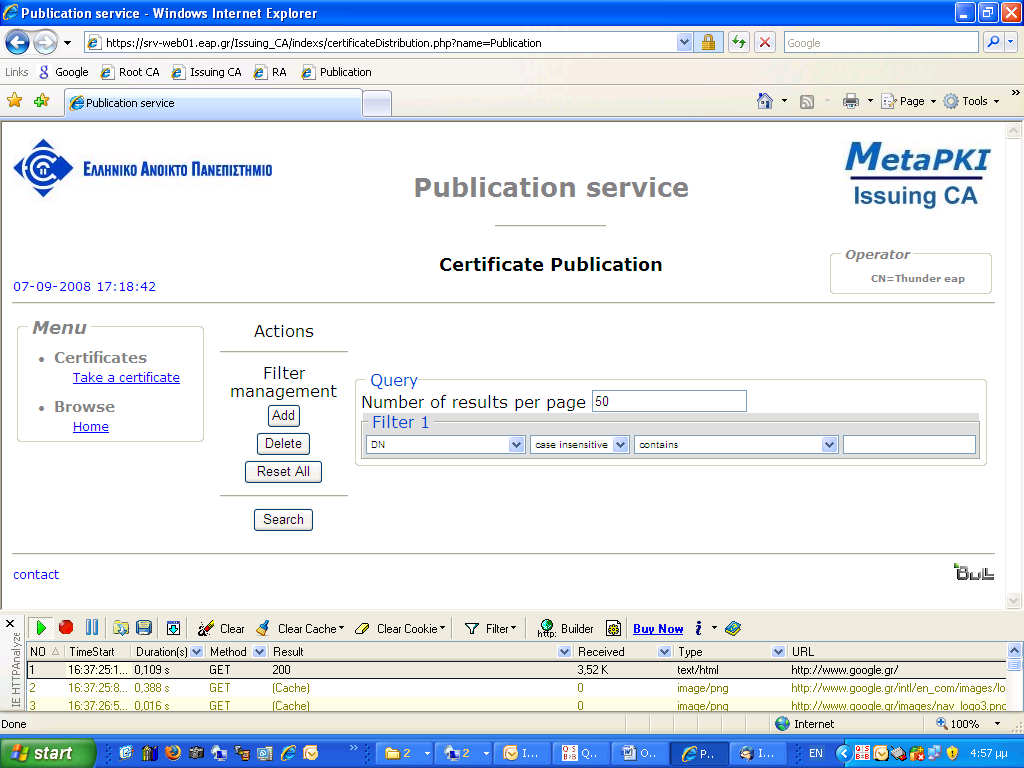
Task: Click the browser Forward arrow button
Action: [x=45, y=43]
